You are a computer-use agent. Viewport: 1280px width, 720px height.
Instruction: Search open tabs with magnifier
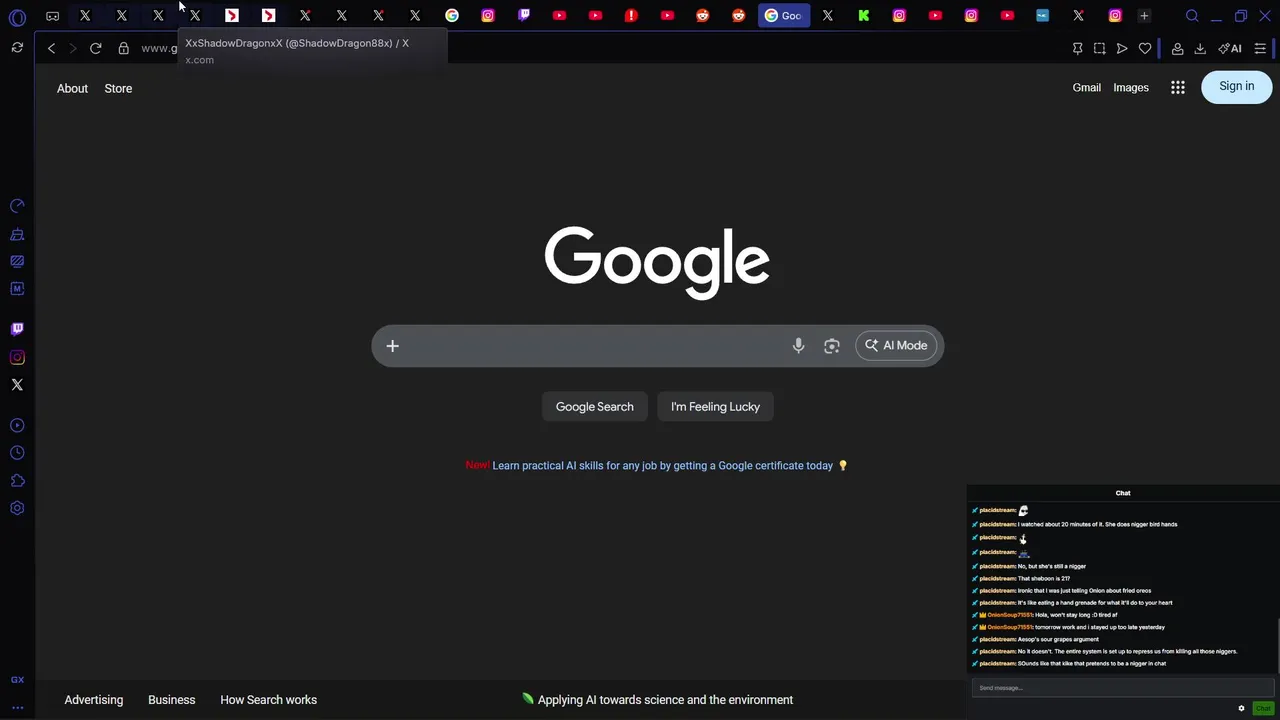tap(1192, 16)
